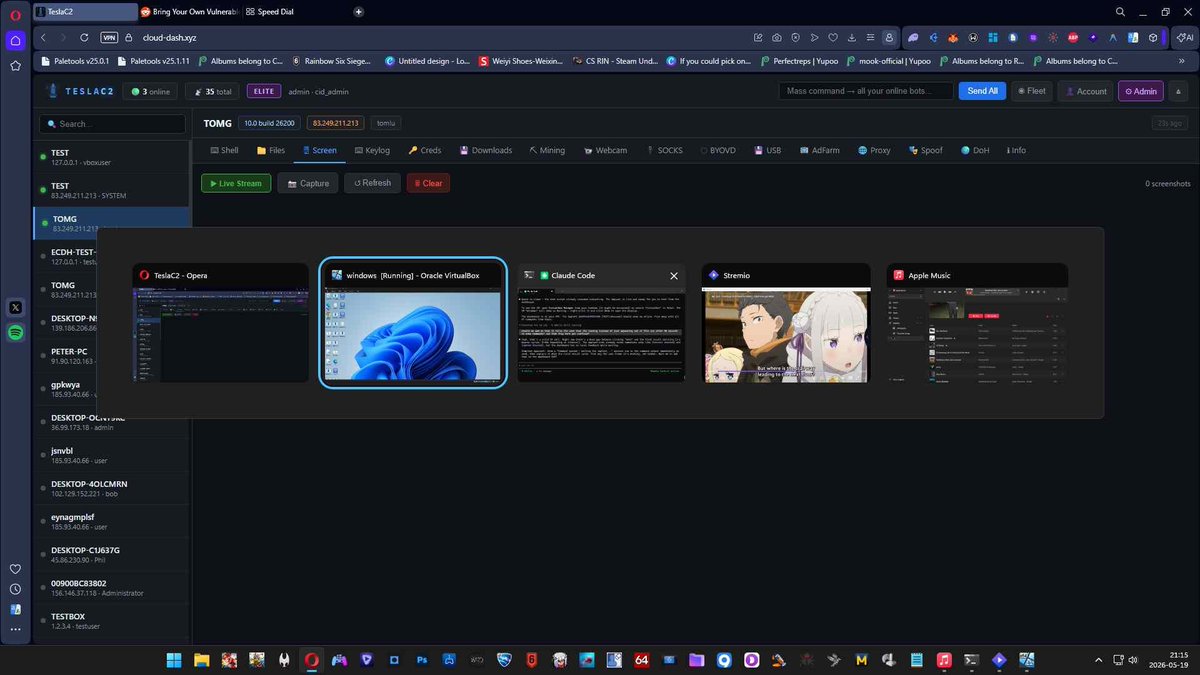
Task: Take a snapshot with the camera icon
Action: 776,37
